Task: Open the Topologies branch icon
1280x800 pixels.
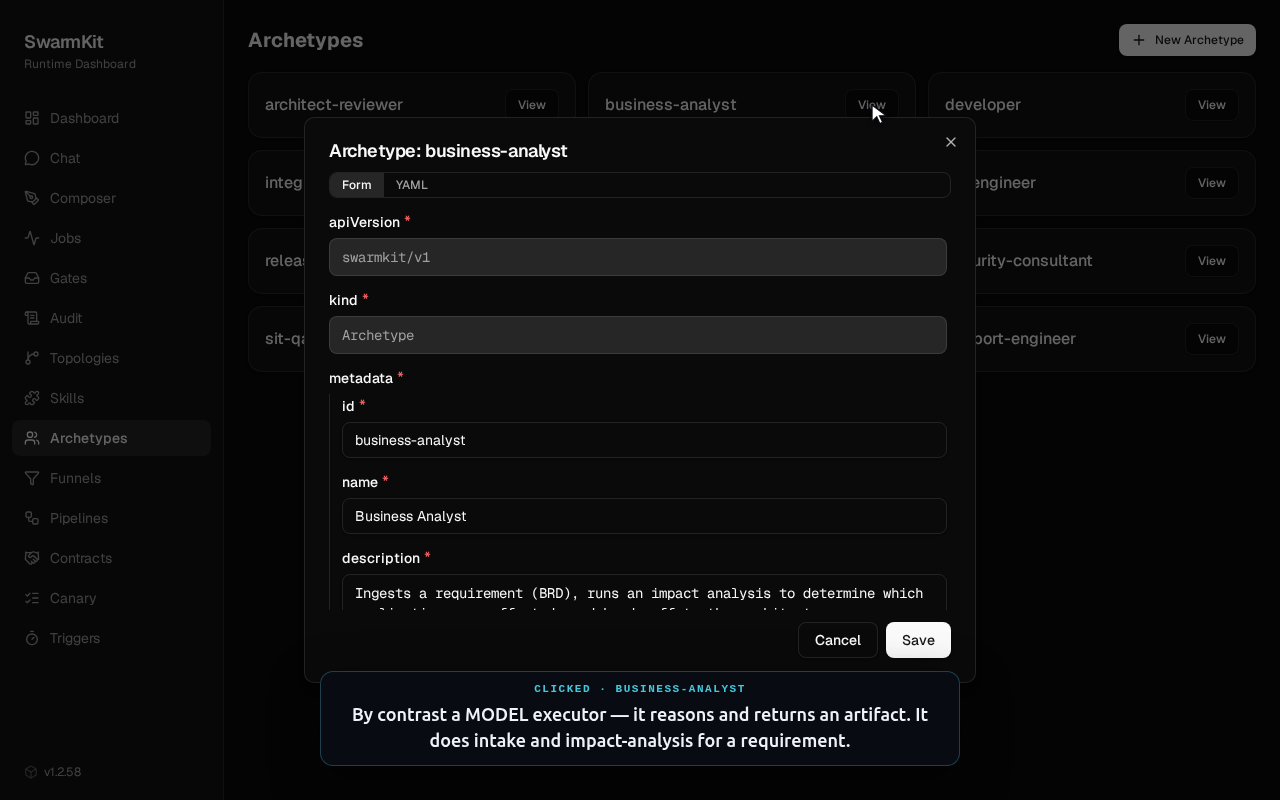Action: pyautogui.click(x=32, y=358)
